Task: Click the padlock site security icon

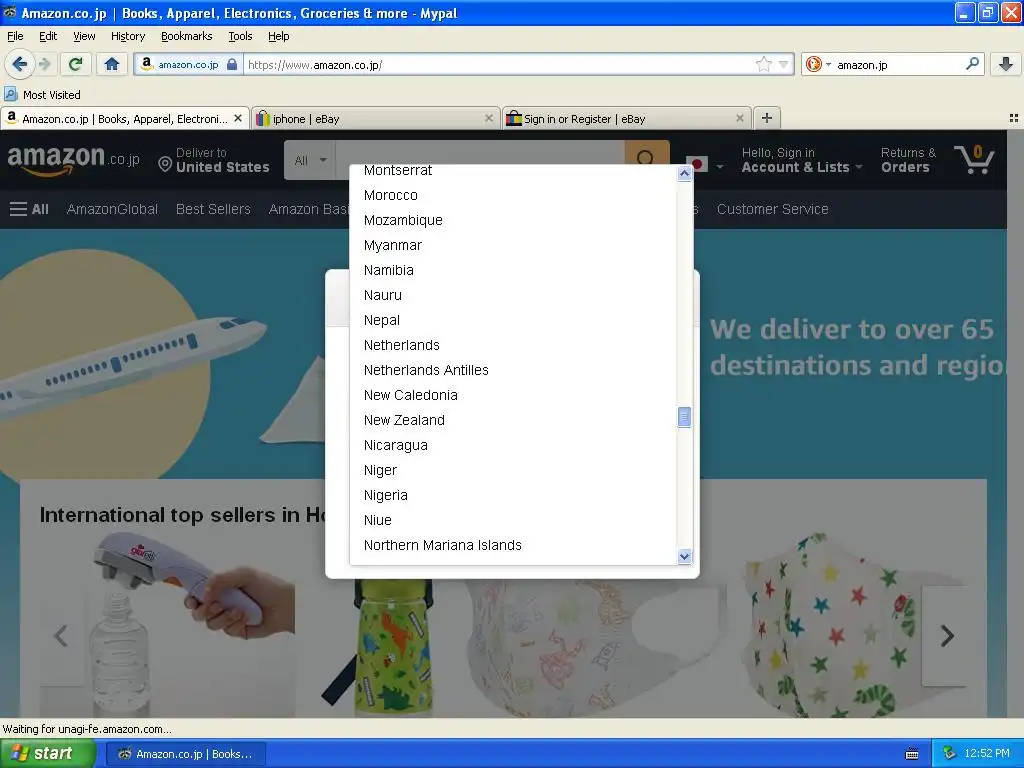Action: tap(232, 65)
